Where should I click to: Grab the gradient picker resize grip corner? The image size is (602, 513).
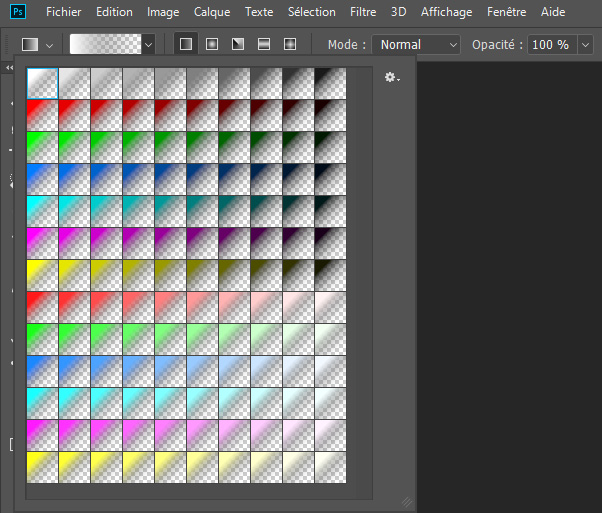tap(405, 500)
